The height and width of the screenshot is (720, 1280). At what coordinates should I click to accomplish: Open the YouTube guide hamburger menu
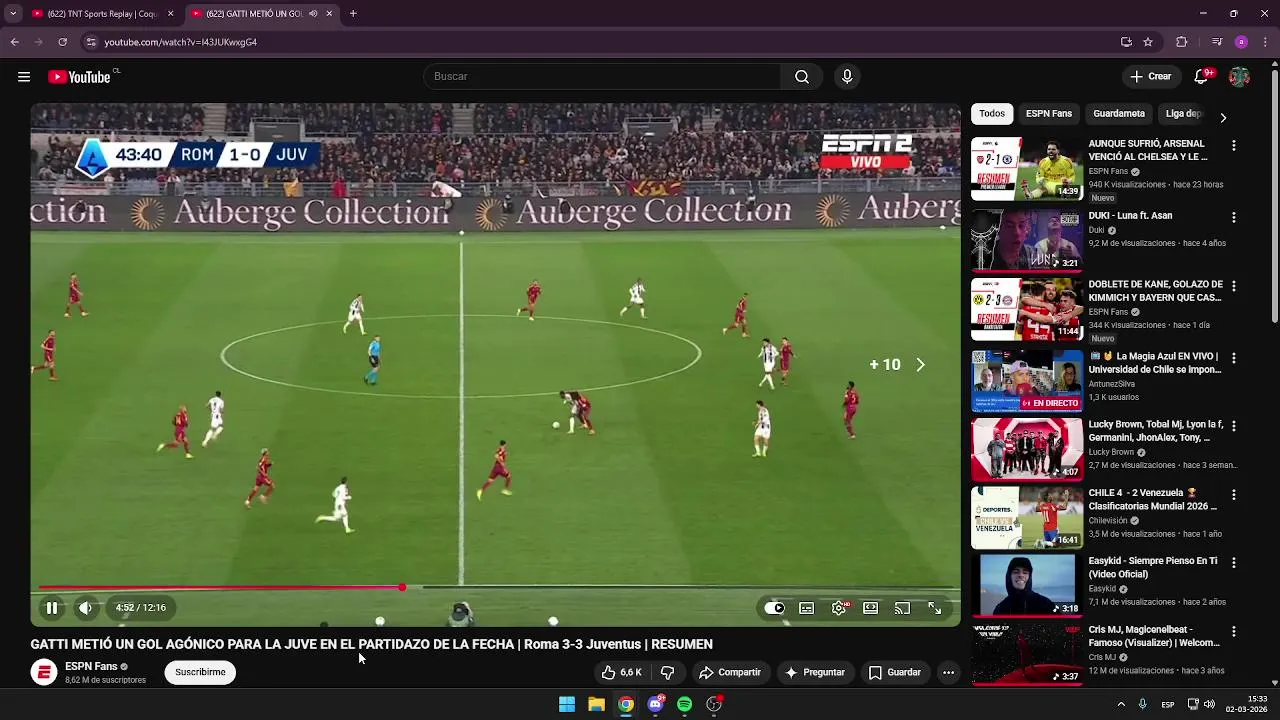(24, 77)
